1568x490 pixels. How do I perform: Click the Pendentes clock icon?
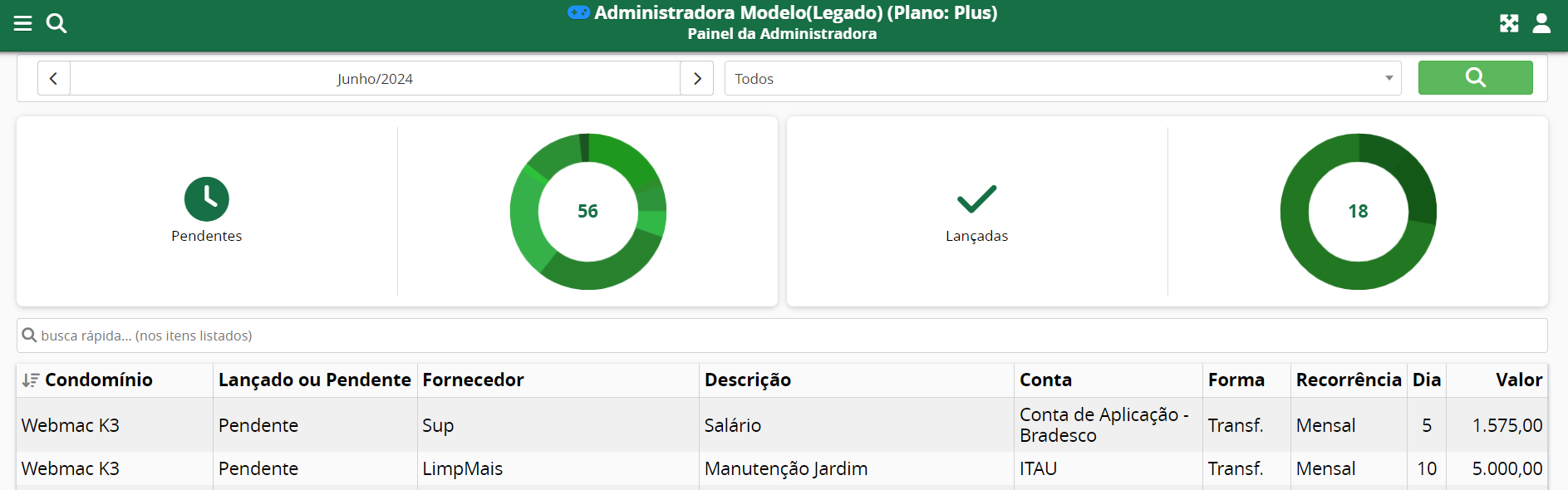[207, 199]
